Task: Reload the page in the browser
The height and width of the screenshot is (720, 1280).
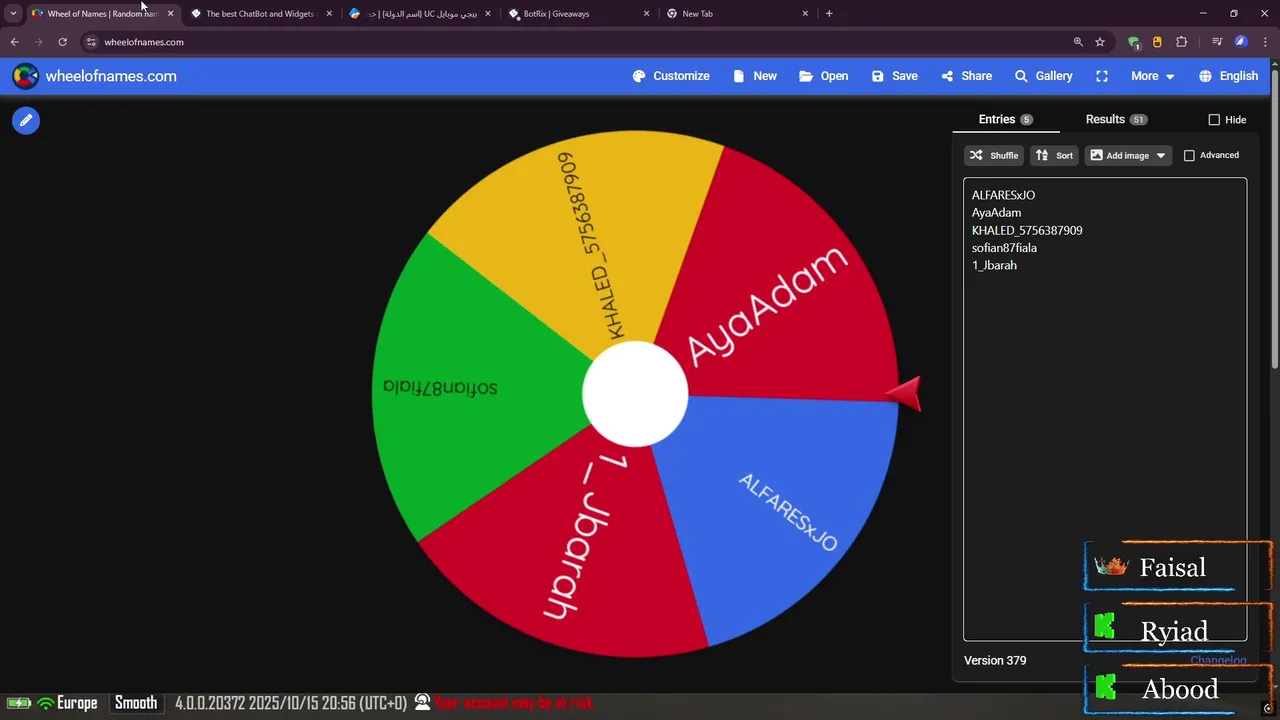Action: click(62, 42)
